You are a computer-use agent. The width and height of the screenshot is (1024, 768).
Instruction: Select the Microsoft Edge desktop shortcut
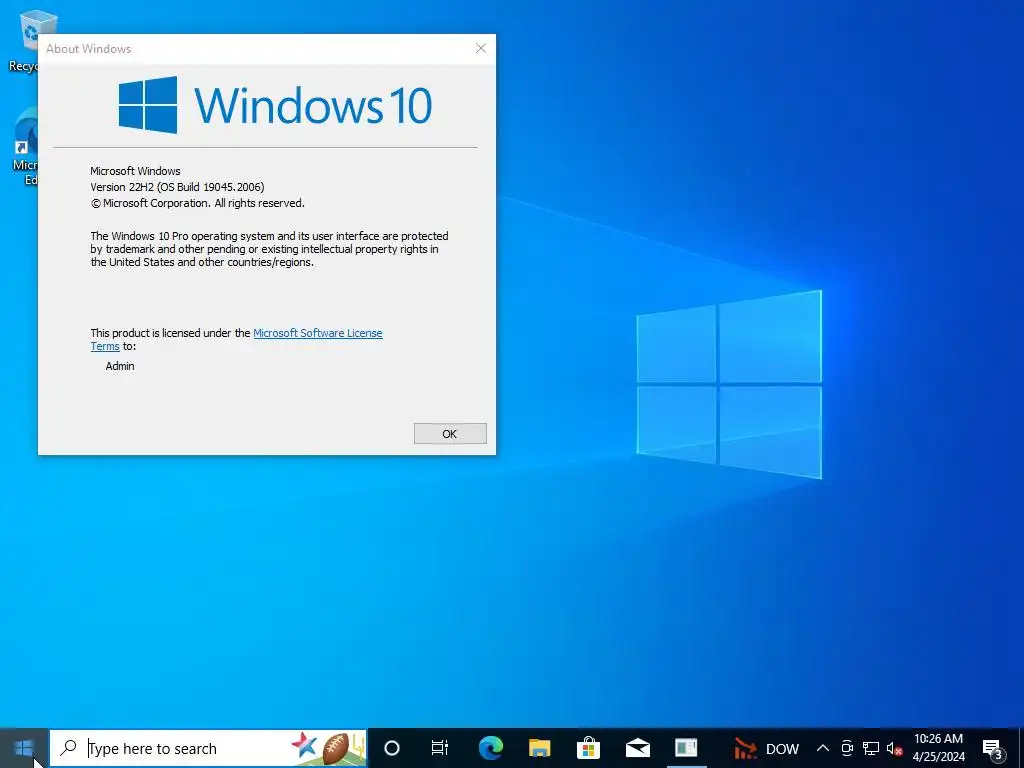pos(25,147)
